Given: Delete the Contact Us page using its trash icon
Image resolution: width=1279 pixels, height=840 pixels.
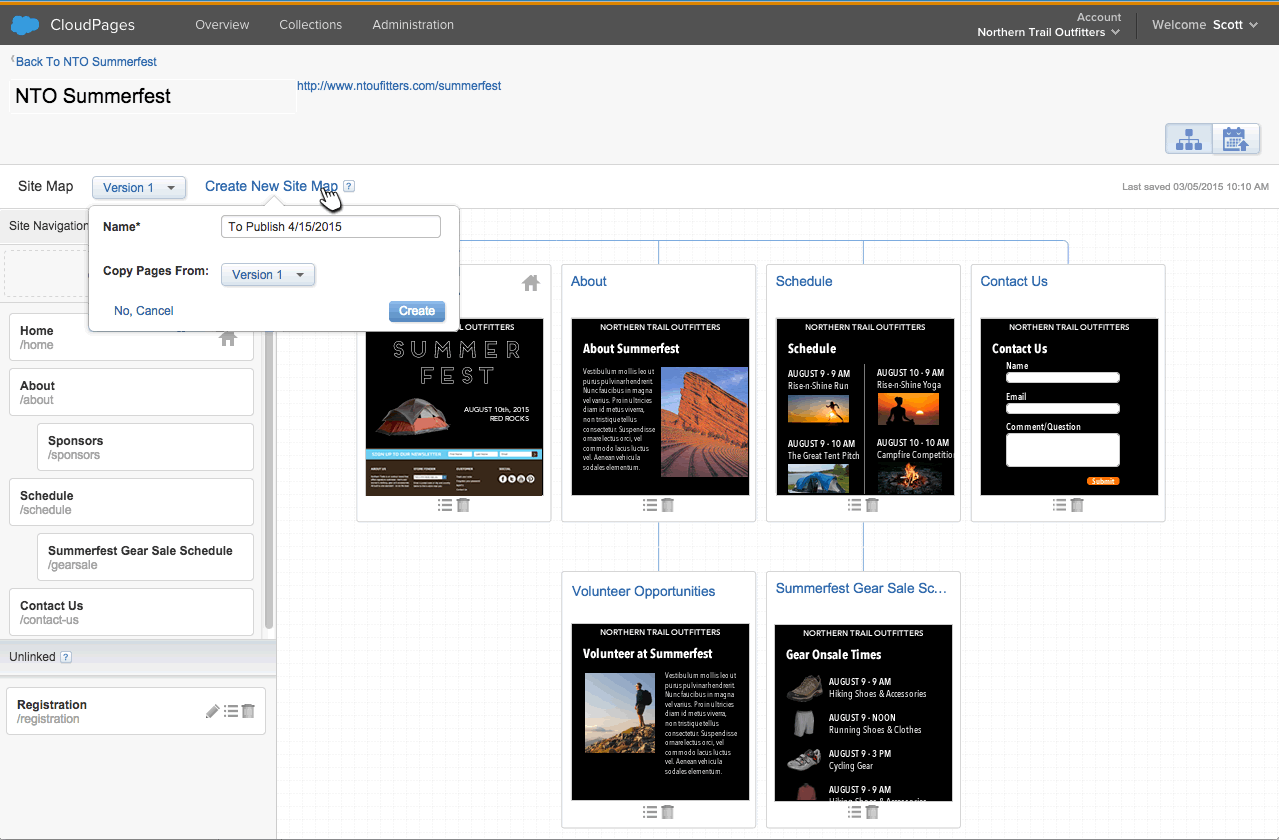Looking at the screenshot, I should tap(1078, 505).
